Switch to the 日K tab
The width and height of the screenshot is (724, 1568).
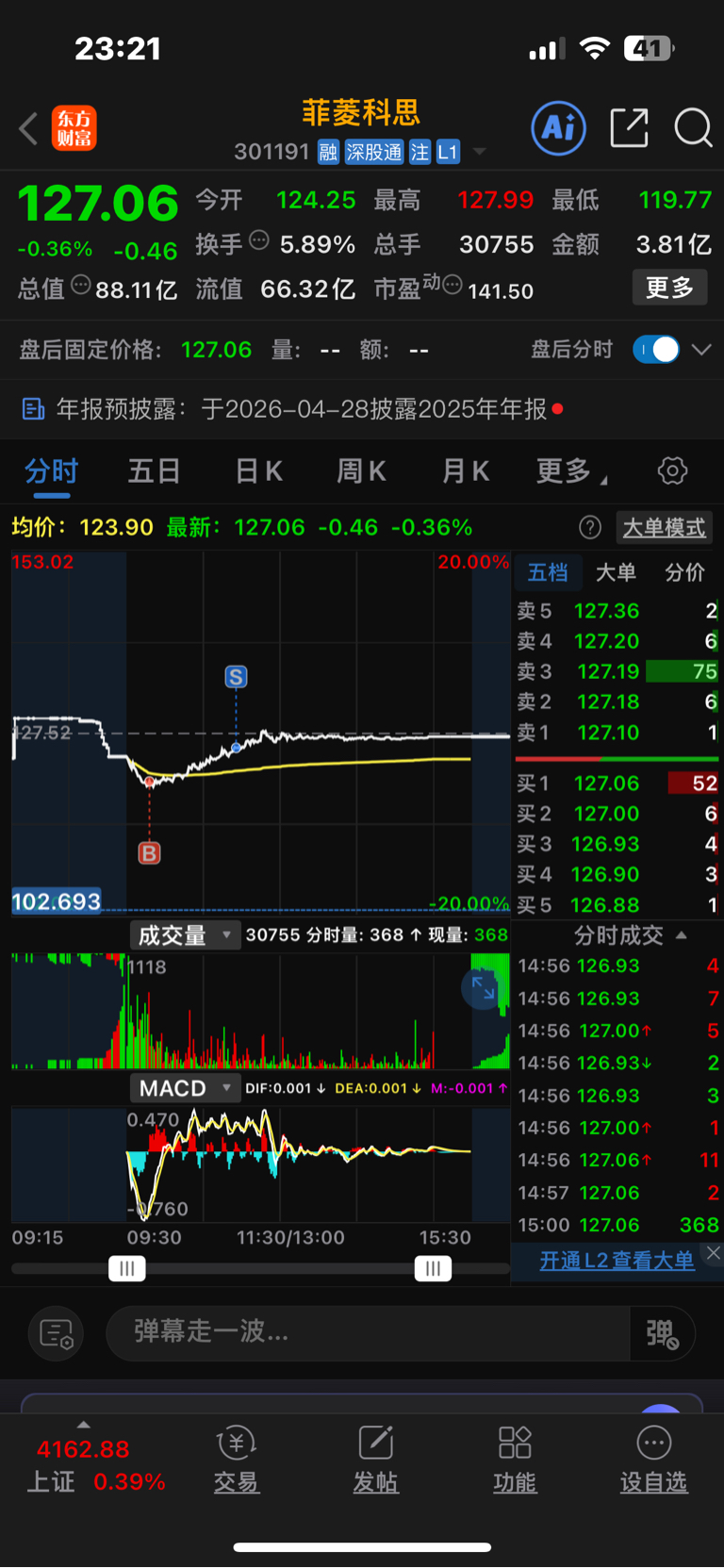pos(258,470)
